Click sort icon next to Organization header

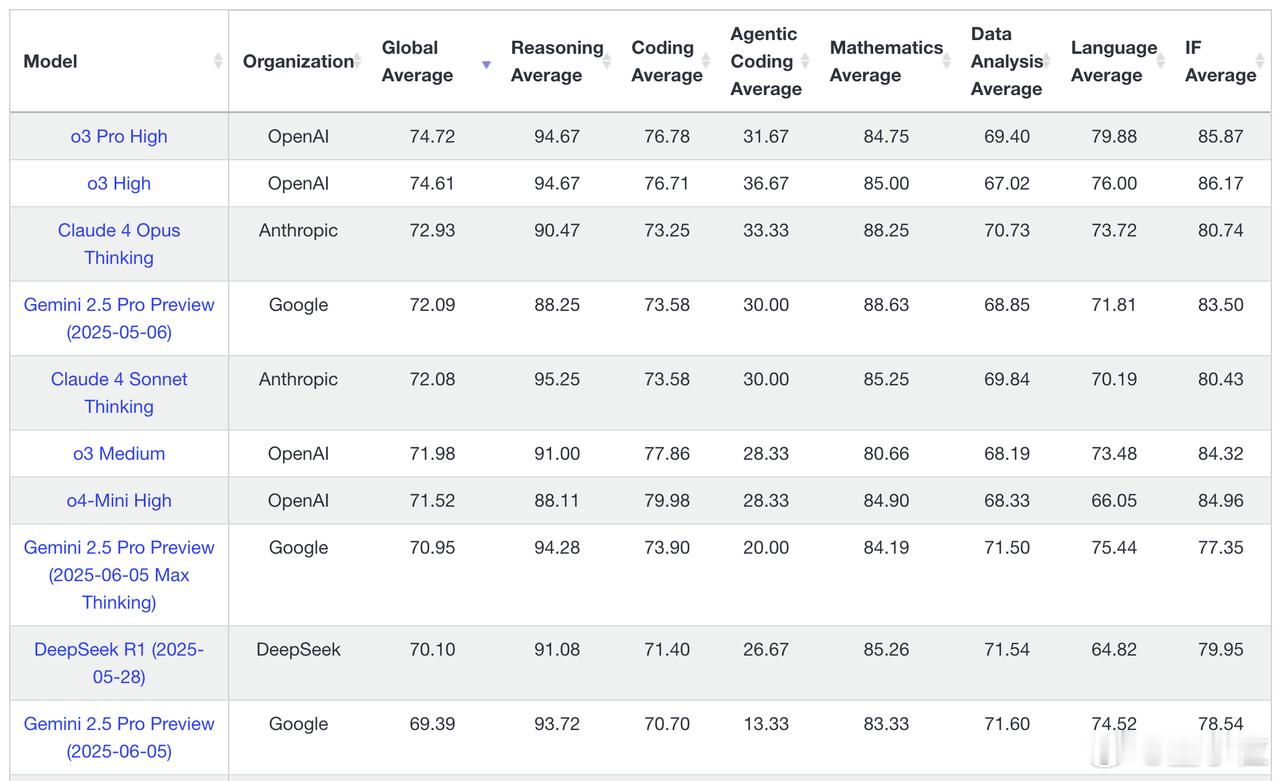[x=357, y=61]
